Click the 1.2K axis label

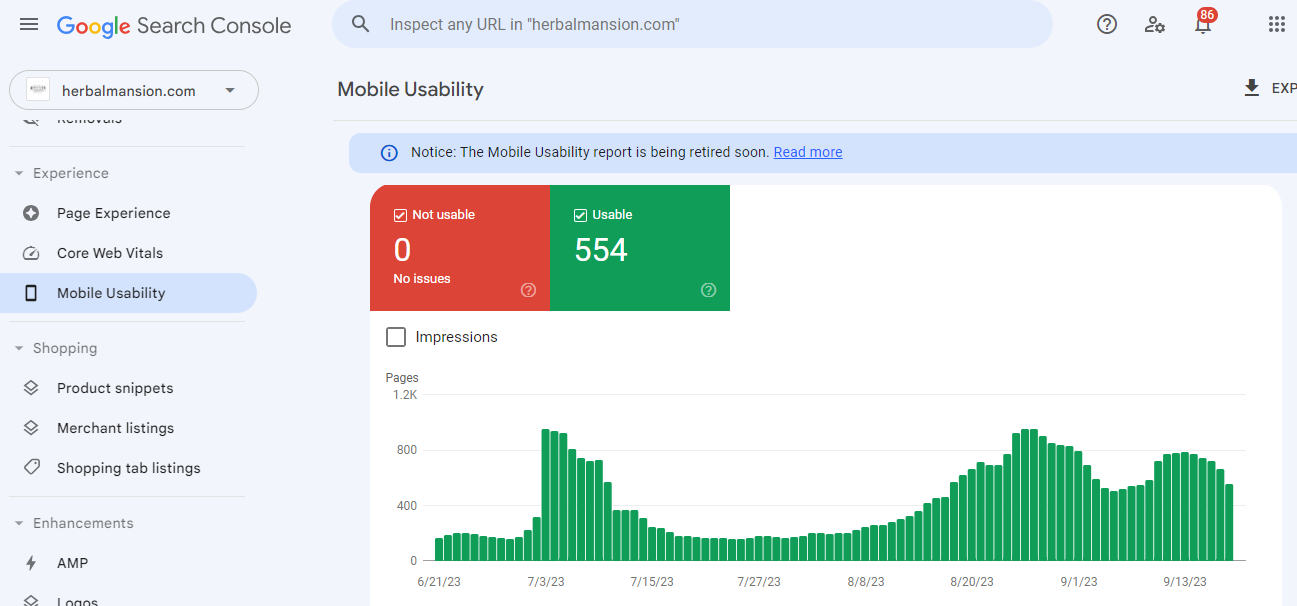click(405, 395)
